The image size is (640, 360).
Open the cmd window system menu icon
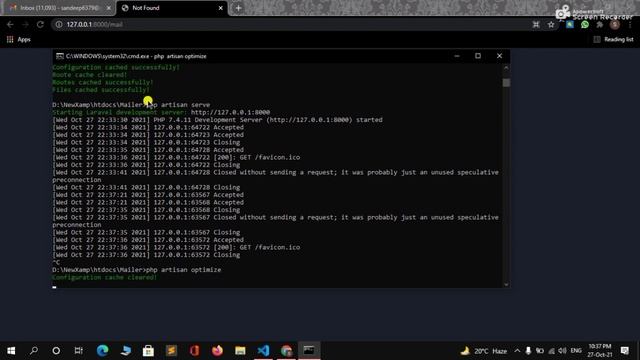click(x=60, y=56)
